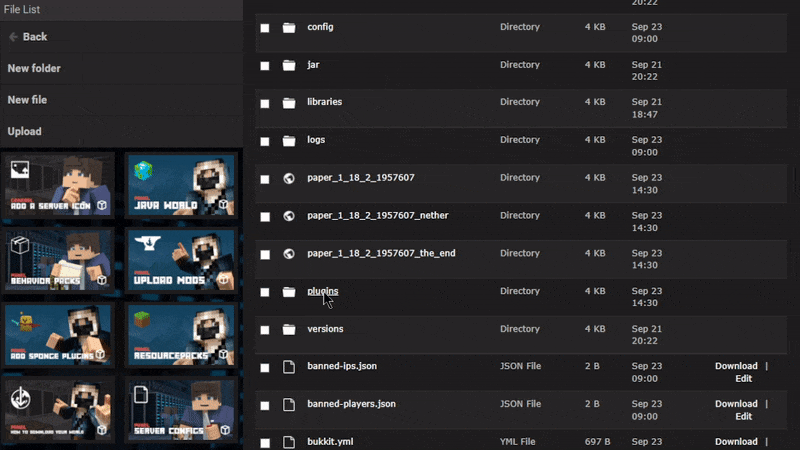This screenshot has width=800, height=450.
Task: Check the box for the plugins folder
Action: coord(265,292)
